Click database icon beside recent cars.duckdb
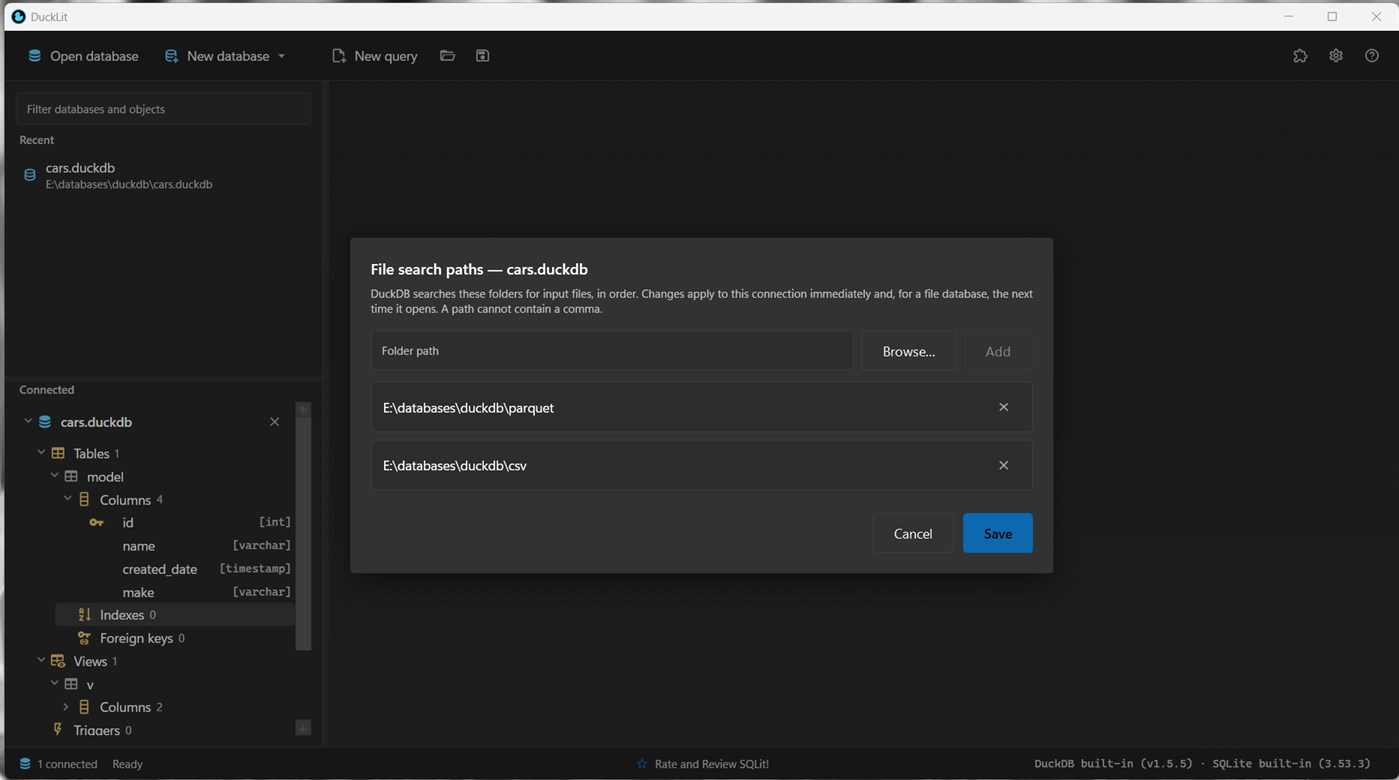This screenshot has width=1399, height=780. click(30, 175)
